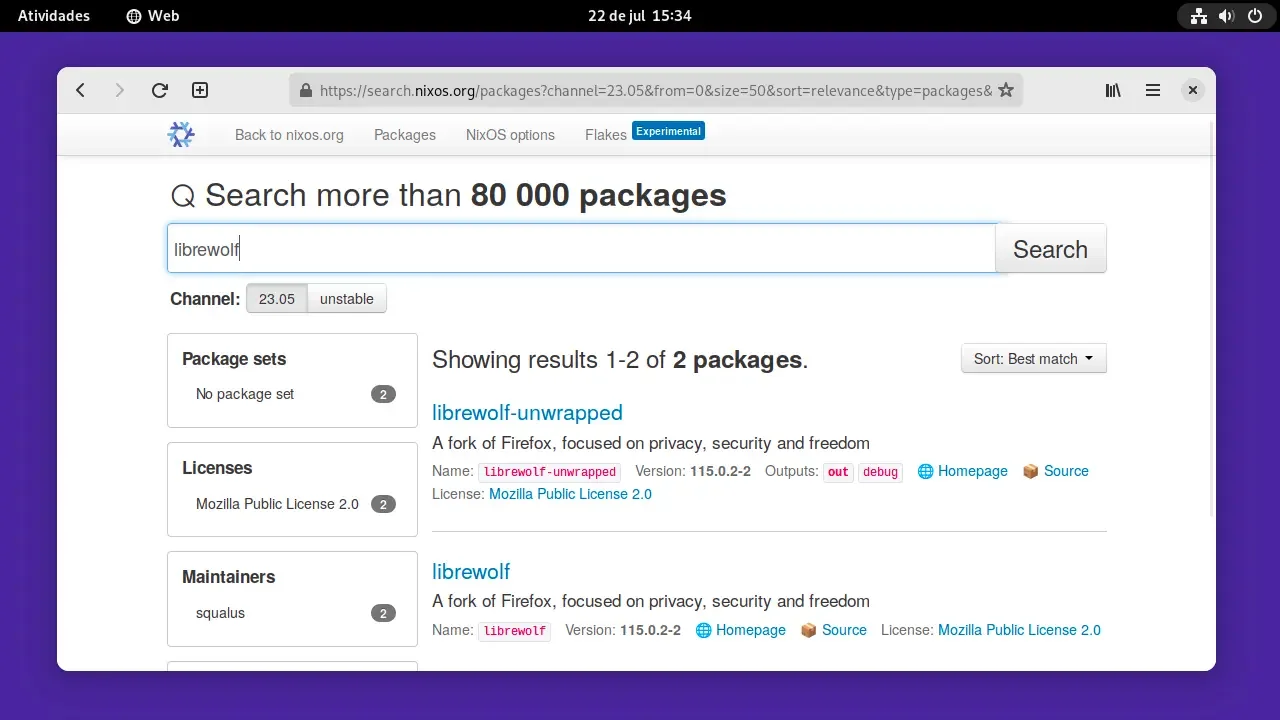The image size is (1280, 720).
Task: Click the Search button
Action: point(1050,249)
